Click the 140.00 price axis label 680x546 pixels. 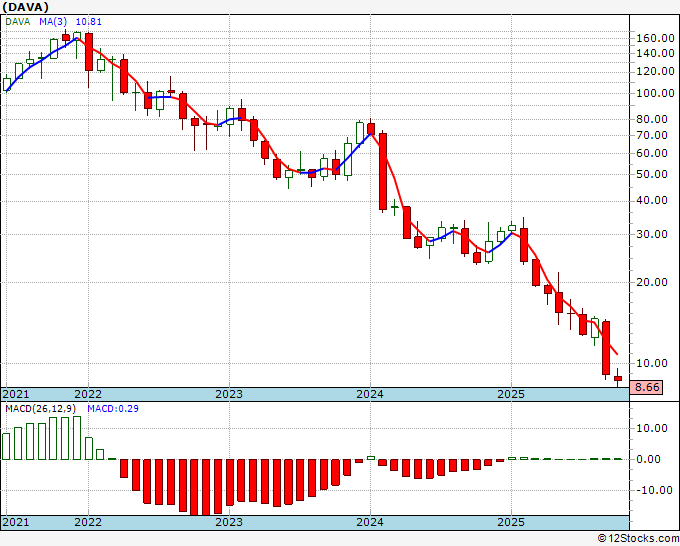tap(655, 53)
